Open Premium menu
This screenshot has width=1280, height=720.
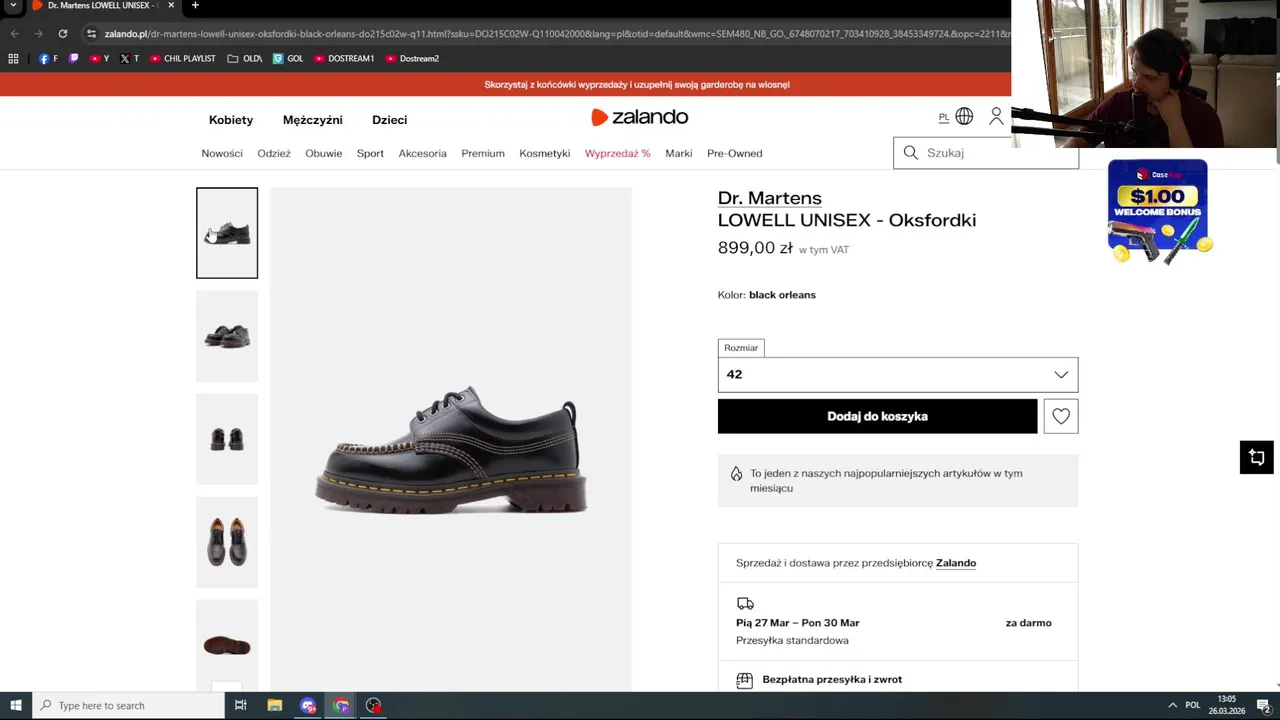[x=483, y=153]
